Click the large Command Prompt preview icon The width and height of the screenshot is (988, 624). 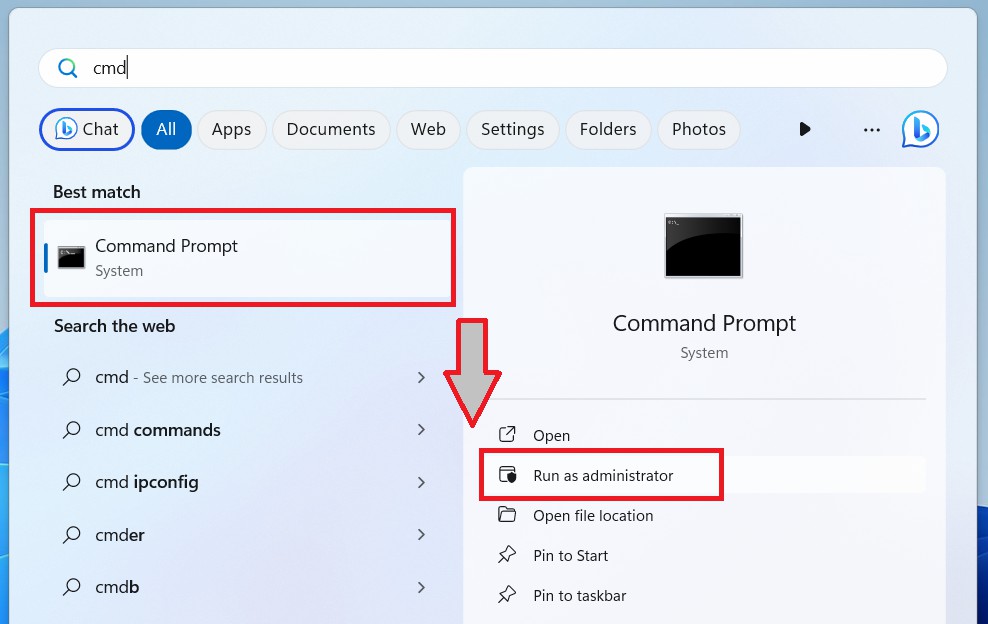703,246
